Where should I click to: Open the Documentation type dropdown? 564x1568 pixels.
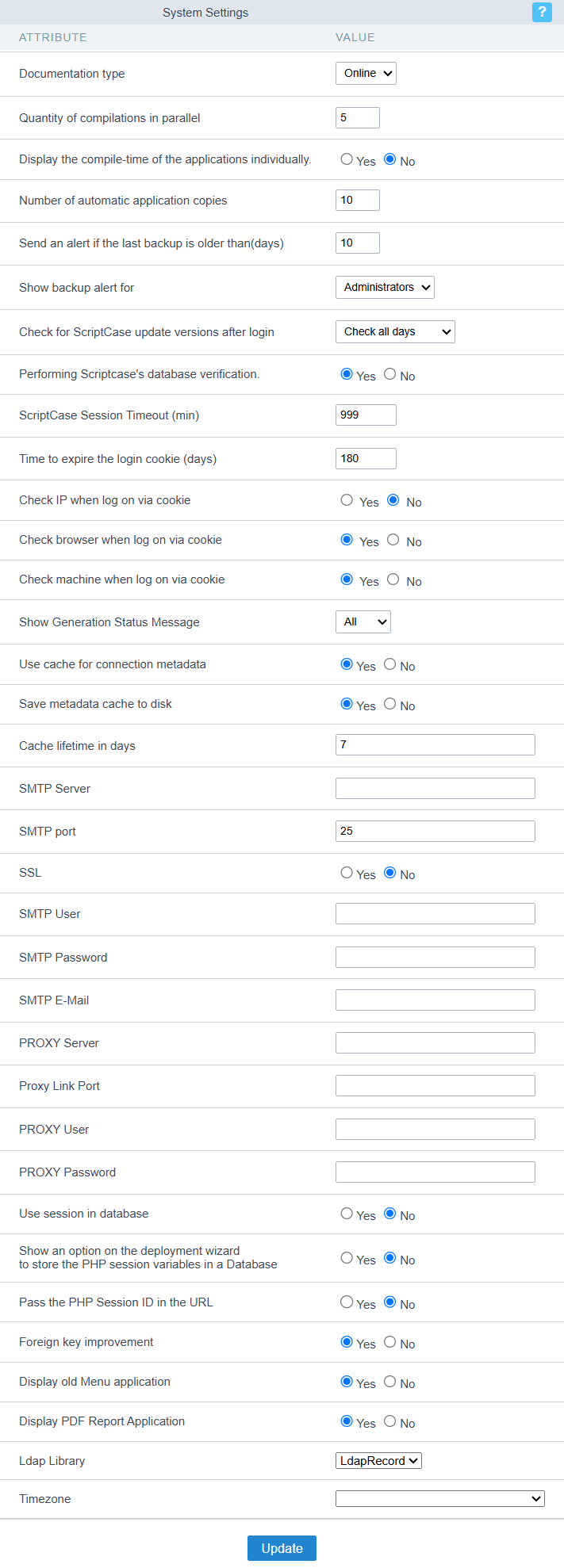tap(366, 73)
